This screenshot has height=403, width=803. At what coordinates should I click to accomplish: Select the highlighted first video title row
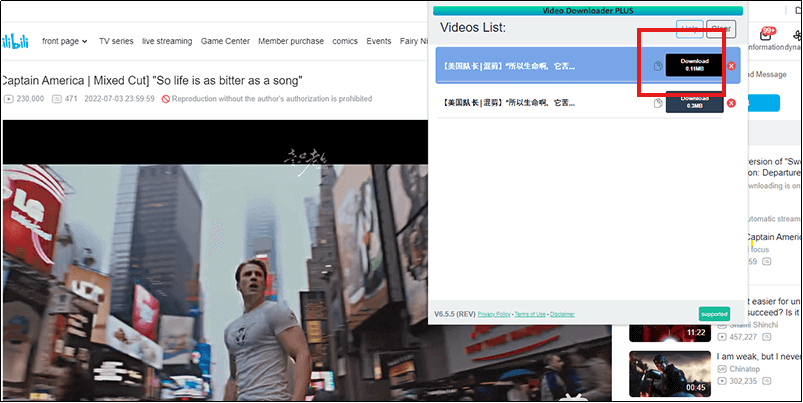(x=588, y=65)
